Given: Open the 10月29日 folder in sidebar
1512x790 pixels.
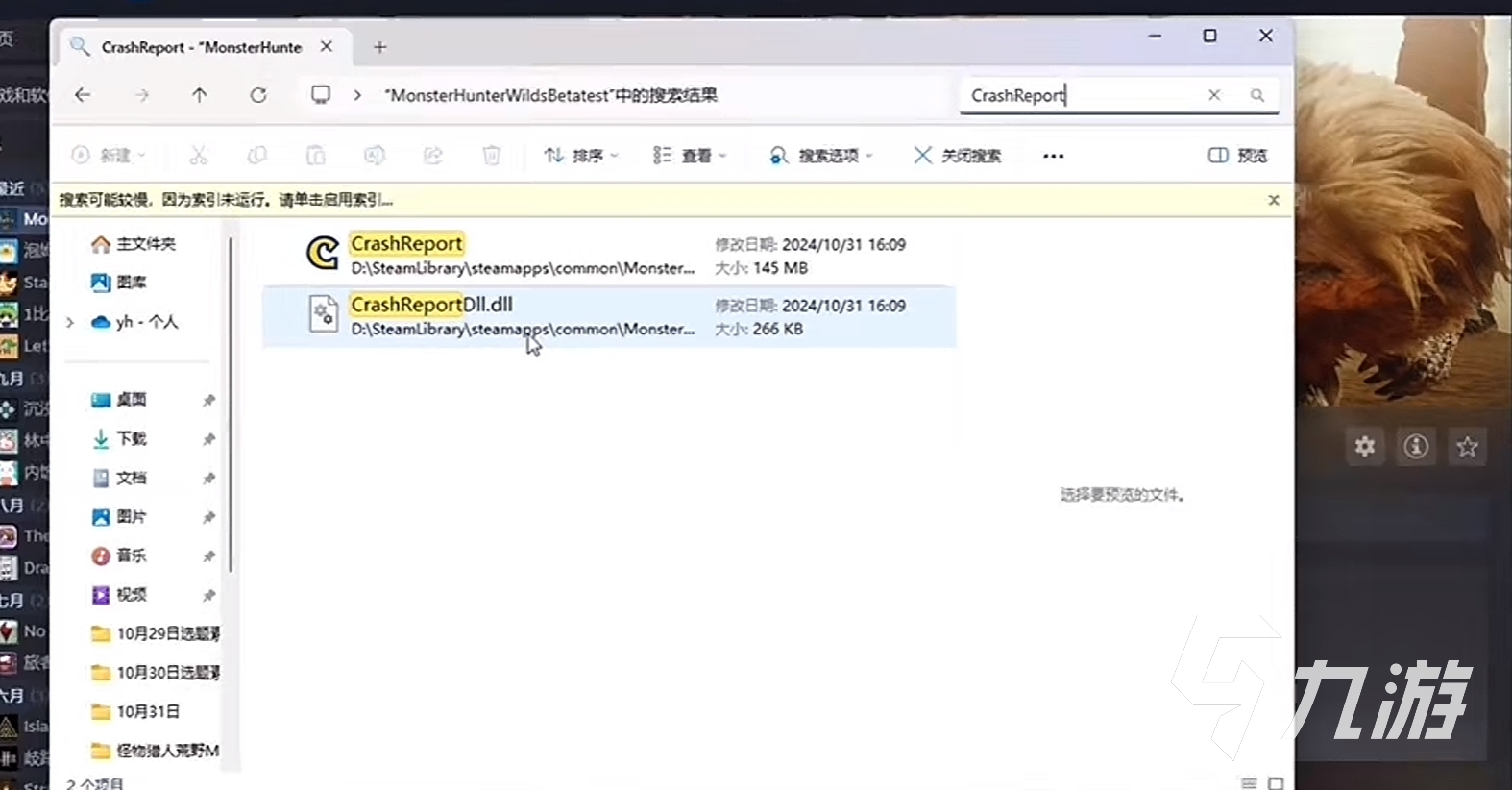Looking at the screenshot, I should pyautogui.click(x=155, y=633).
